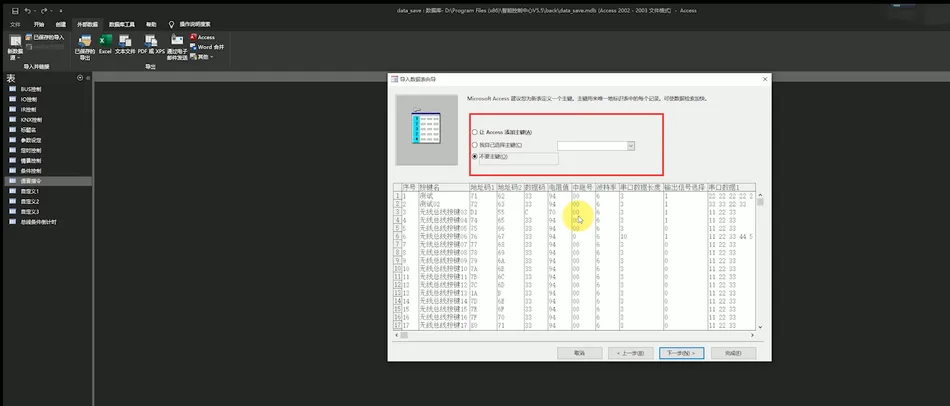
Task: Click the 上一步 back button
Action: pos(630,353)
